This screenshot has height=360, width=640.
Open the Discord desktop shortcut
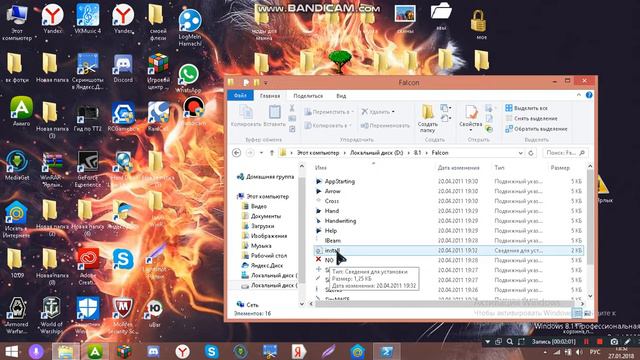[x=123, y=69]
